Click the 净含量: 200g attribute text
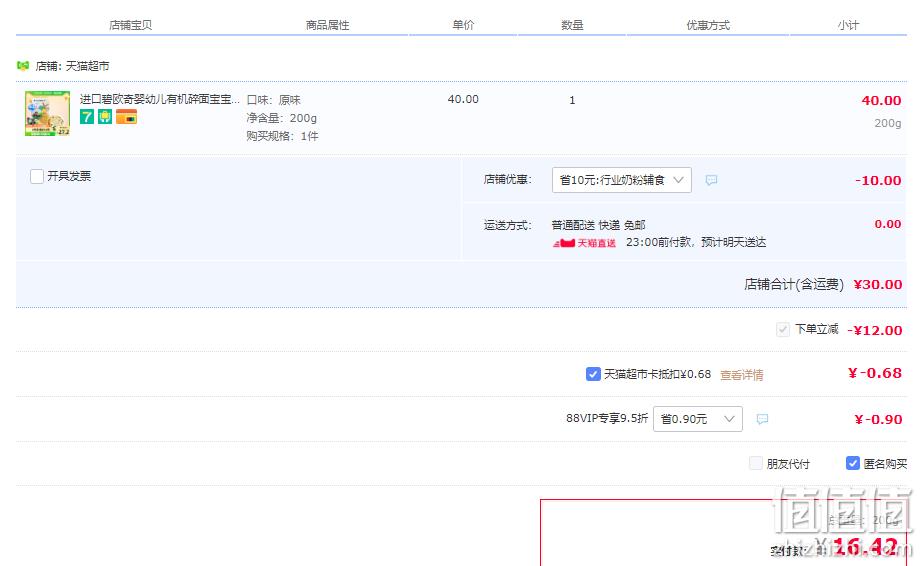Viewport: 922px width, 566px height. coord(282,118)
